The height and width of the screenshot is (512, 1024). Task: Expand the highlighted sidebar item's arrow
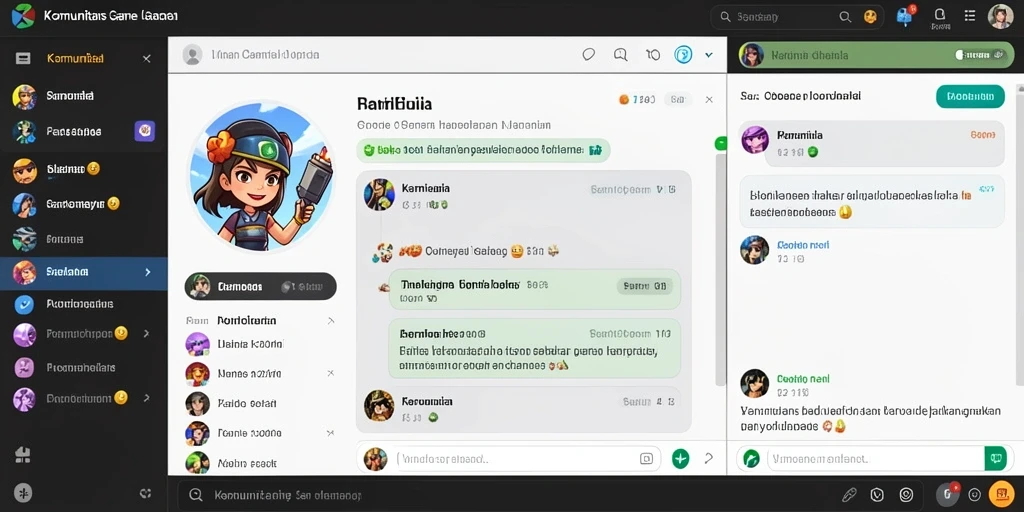coord(148,272)
